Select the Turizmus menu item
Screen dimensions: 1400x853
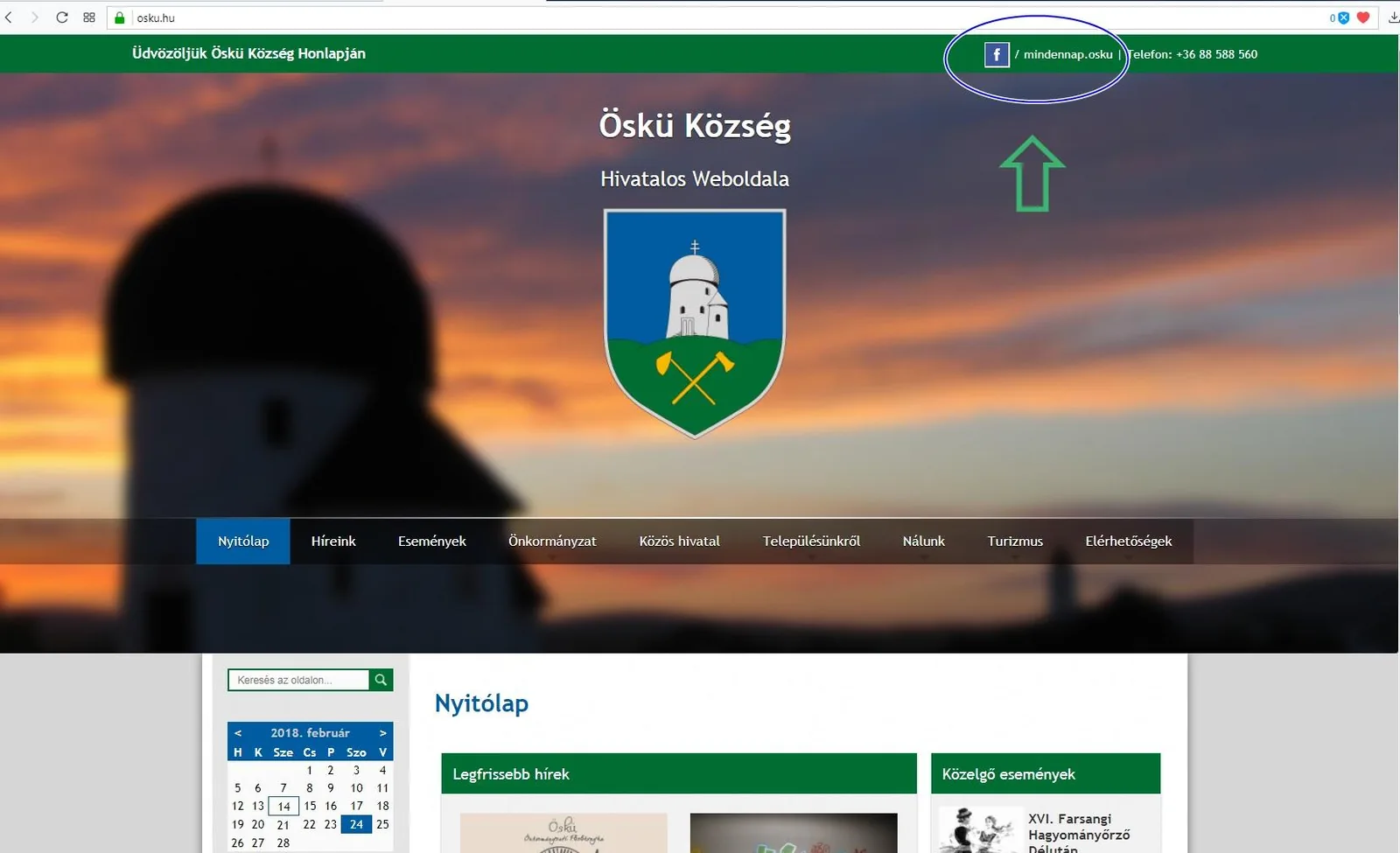(1015, 541)
